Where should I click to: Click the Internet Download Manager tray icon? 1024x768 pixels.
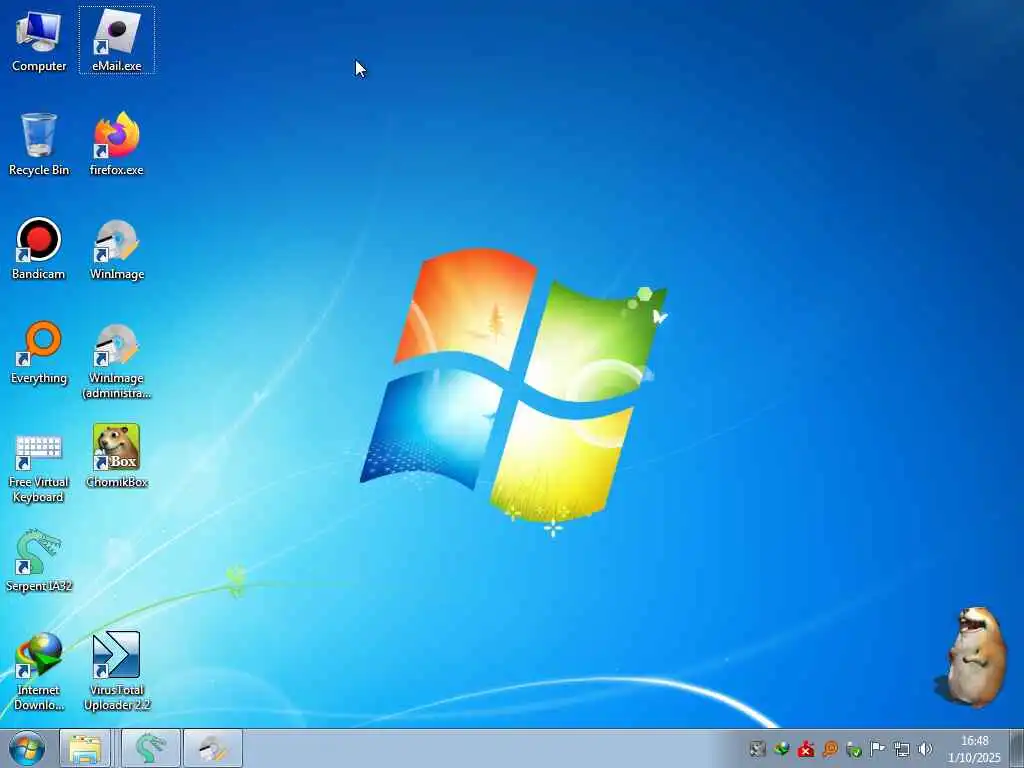coord(781,749)
